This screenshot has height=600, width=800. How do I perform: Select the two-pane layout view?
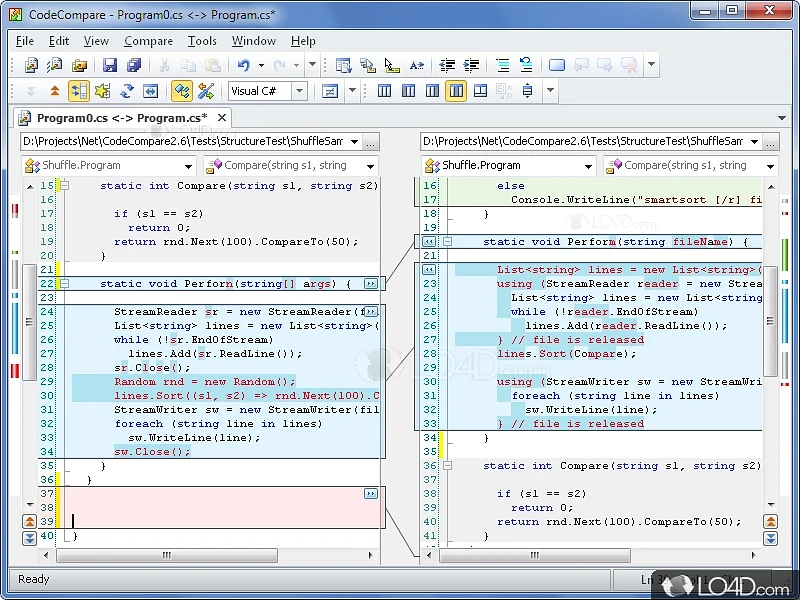coord(385,90)
